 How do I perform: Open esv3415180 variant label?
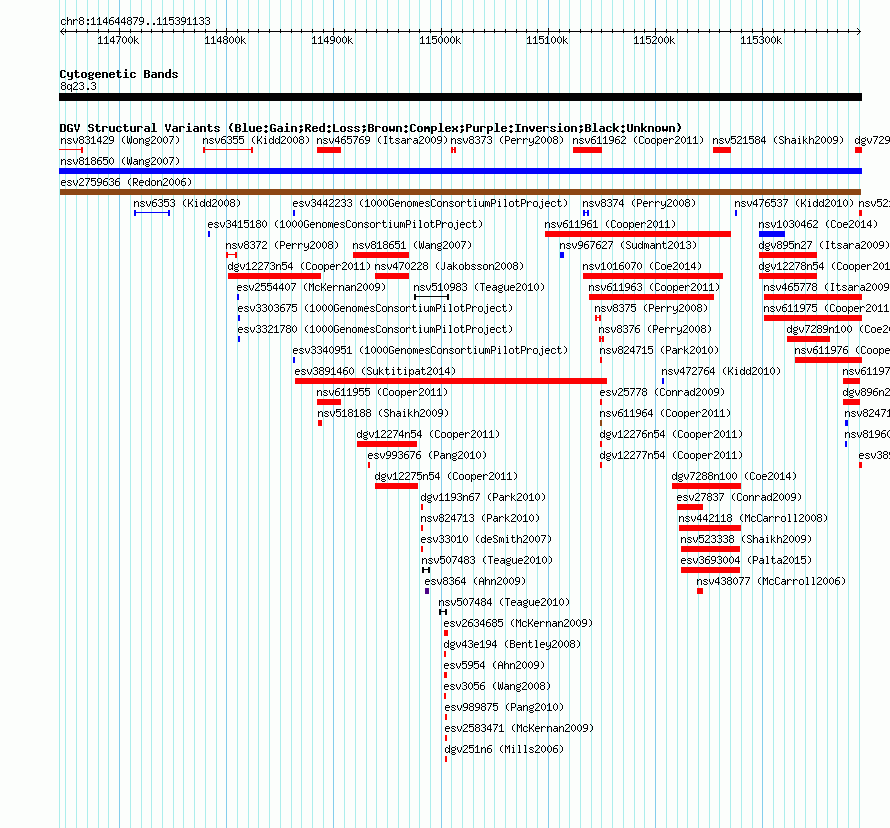(x=345, y=224)
